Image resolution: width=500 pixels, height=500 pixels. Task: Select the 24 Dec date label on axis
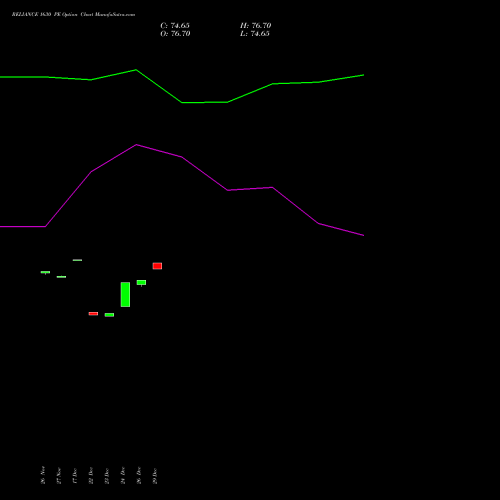(x=123, y=476)
